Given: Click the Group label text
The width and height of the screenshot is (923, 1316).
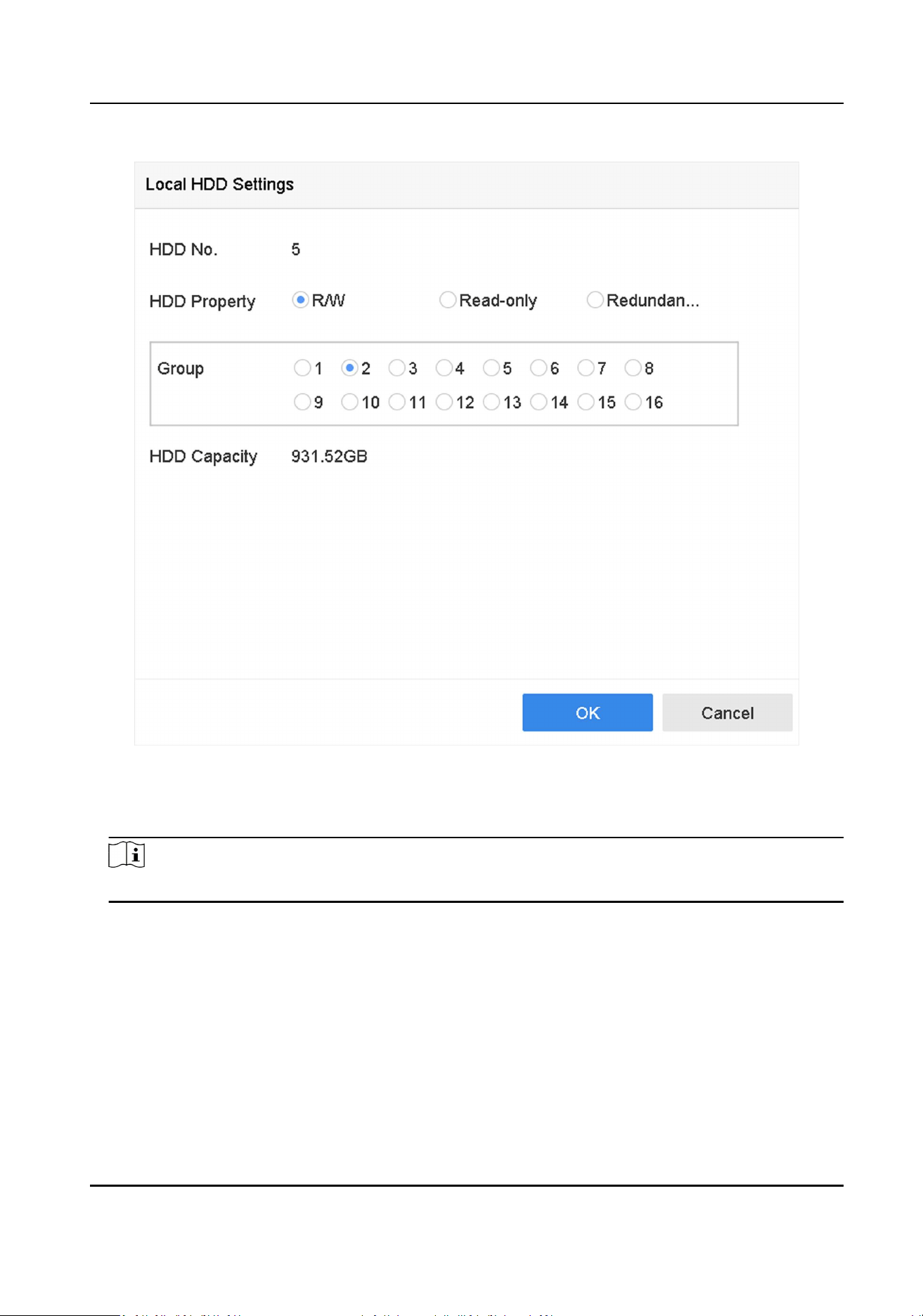Looking at the screenshot, I should point(181,368).
